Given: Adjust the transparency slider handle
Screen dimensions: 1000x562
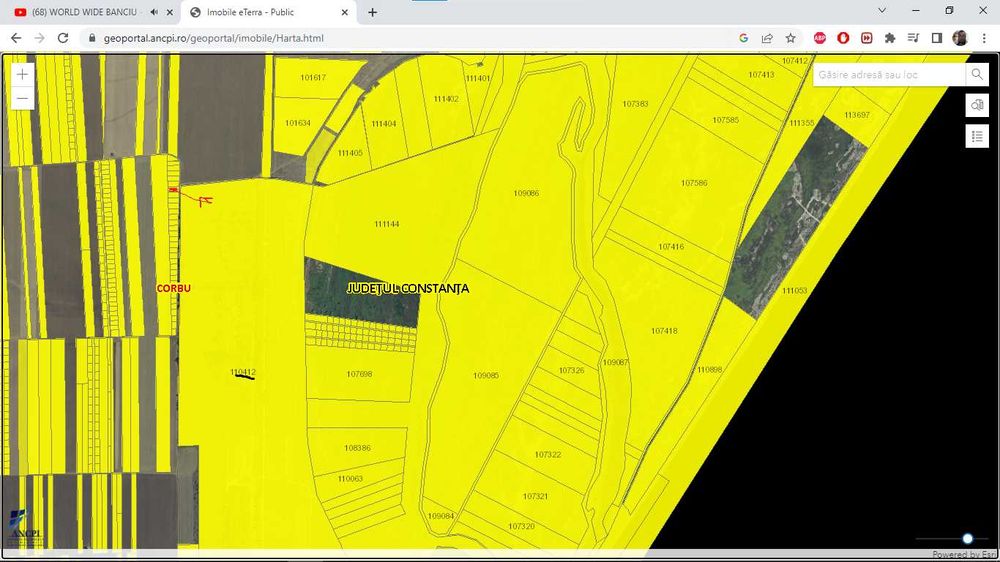Looking at the screenshot, I should coord(967,539).
